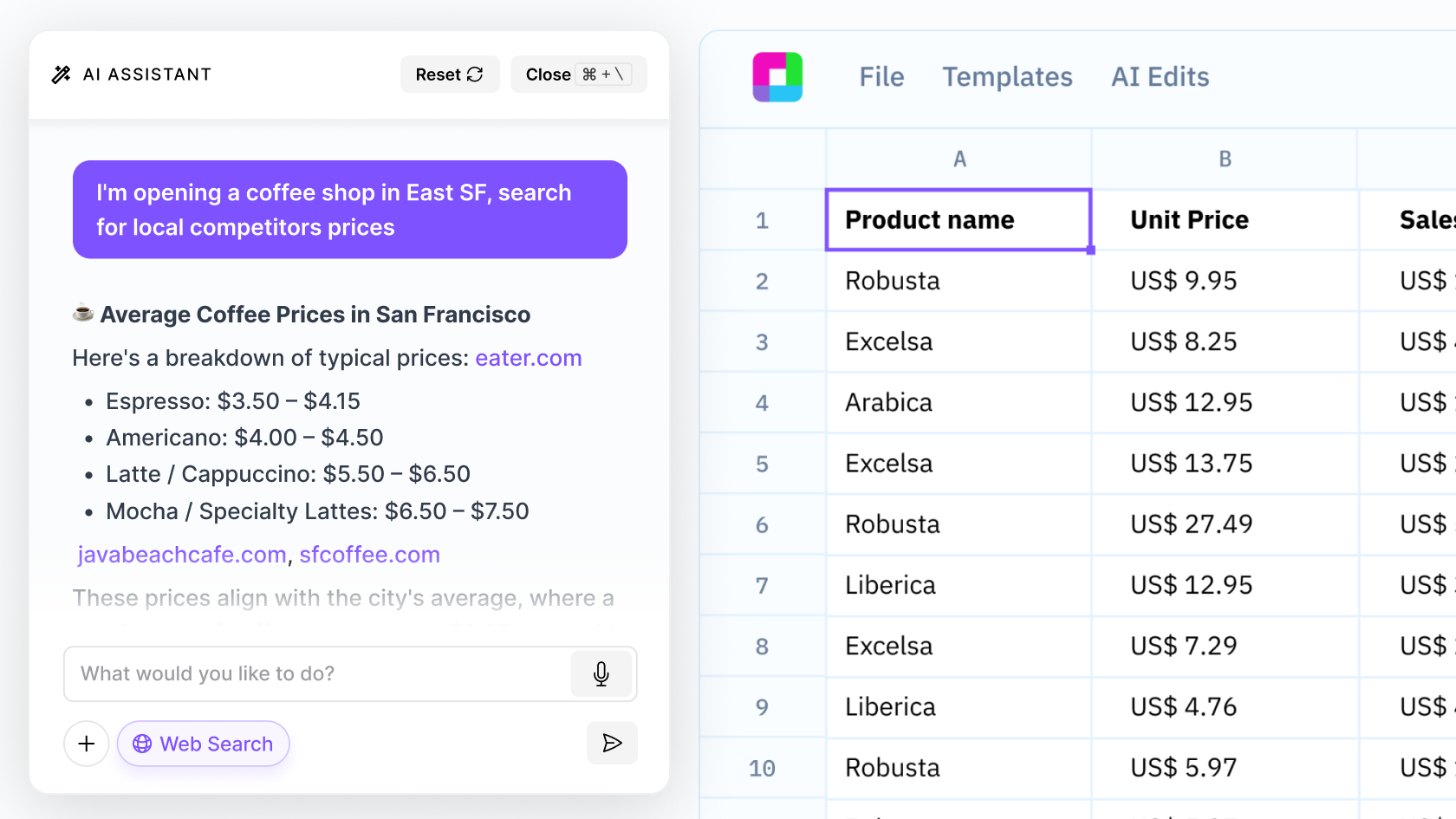Open the File menu

[881, 76]
